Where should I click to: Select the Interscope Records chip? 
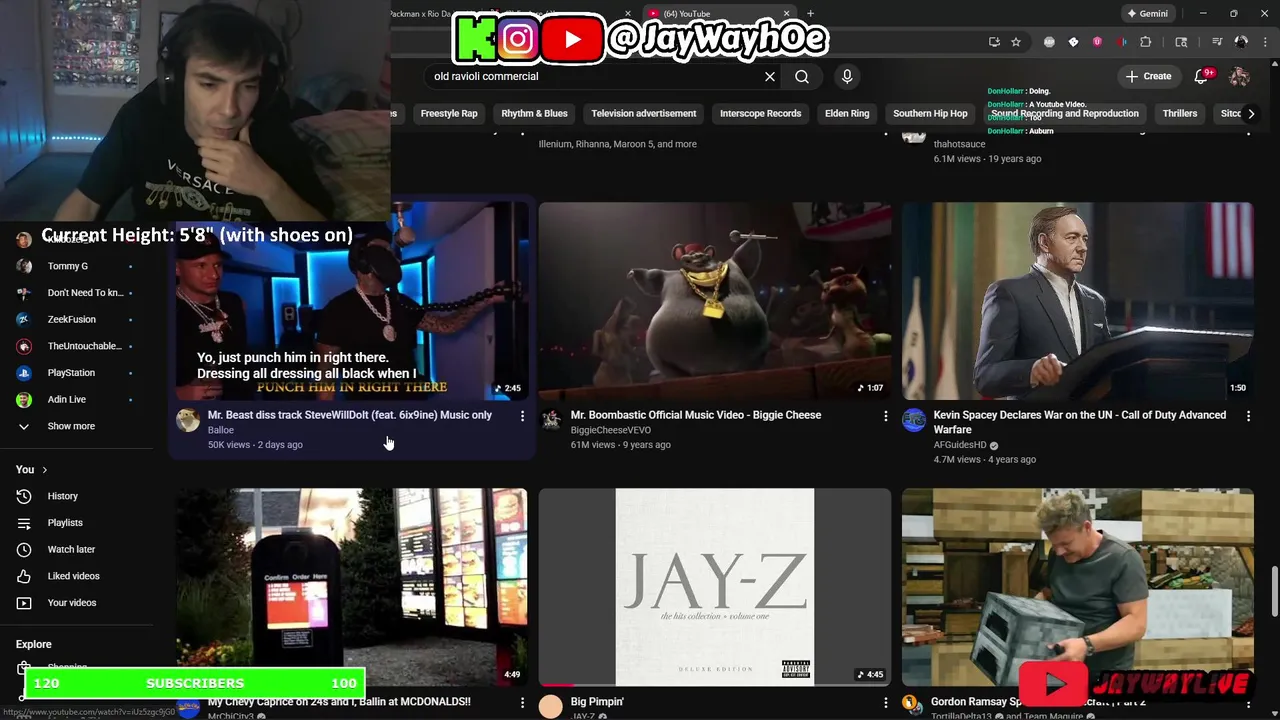[x=760, y=114]
